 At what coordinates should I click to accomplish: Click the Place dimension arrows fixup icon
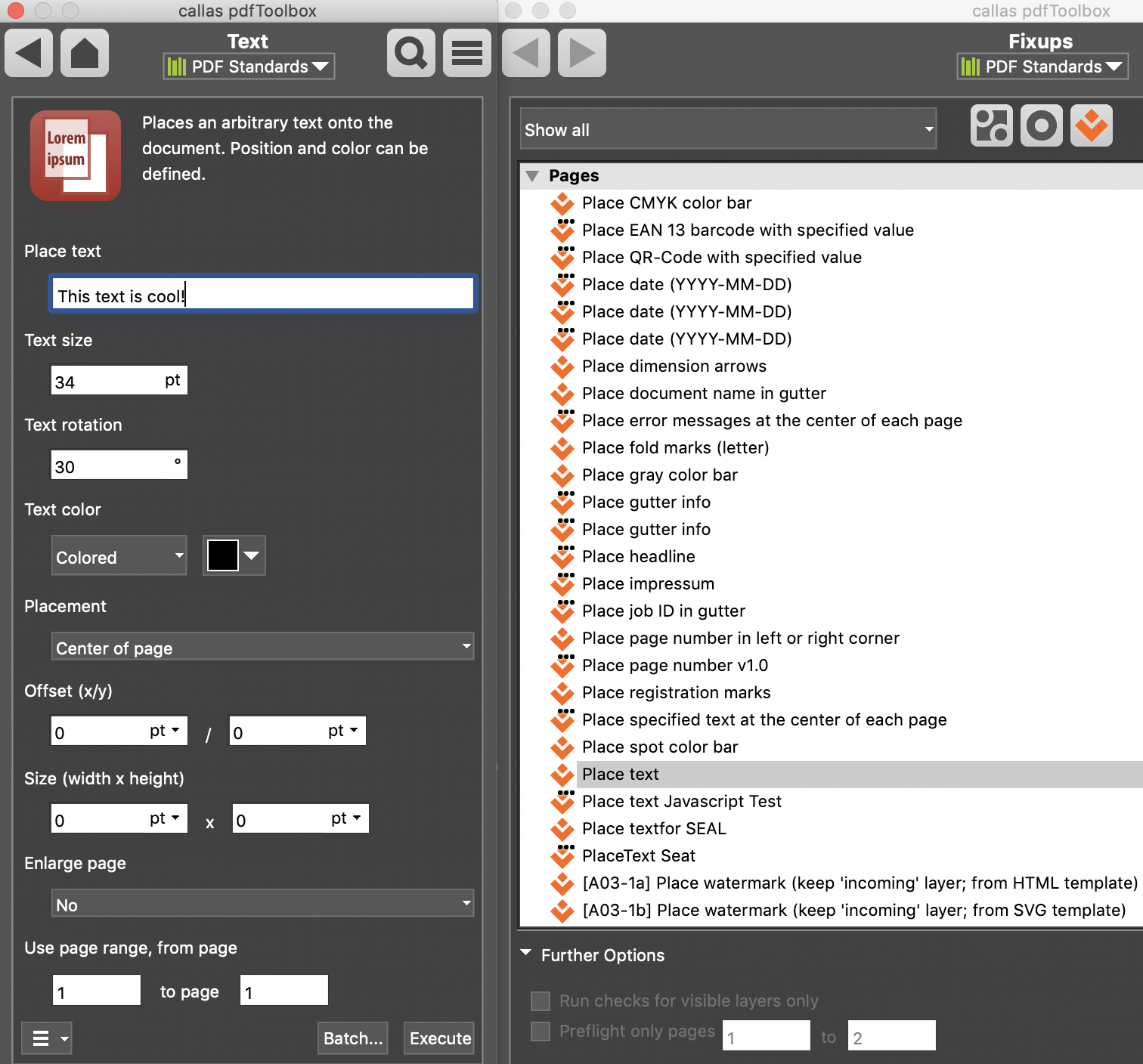pyautogui.click(x=562, y=367)
